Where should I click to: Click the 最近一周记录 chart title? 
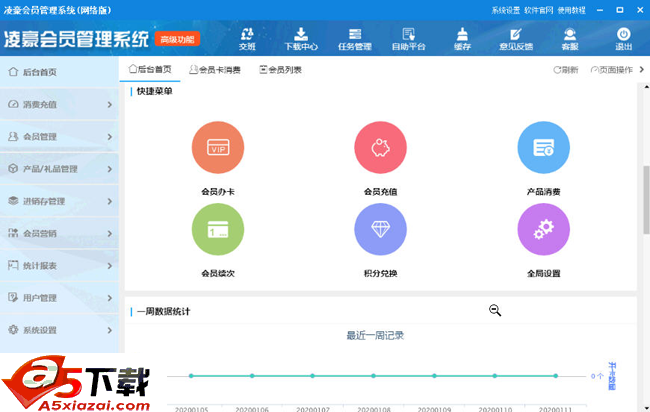(375, 335)
